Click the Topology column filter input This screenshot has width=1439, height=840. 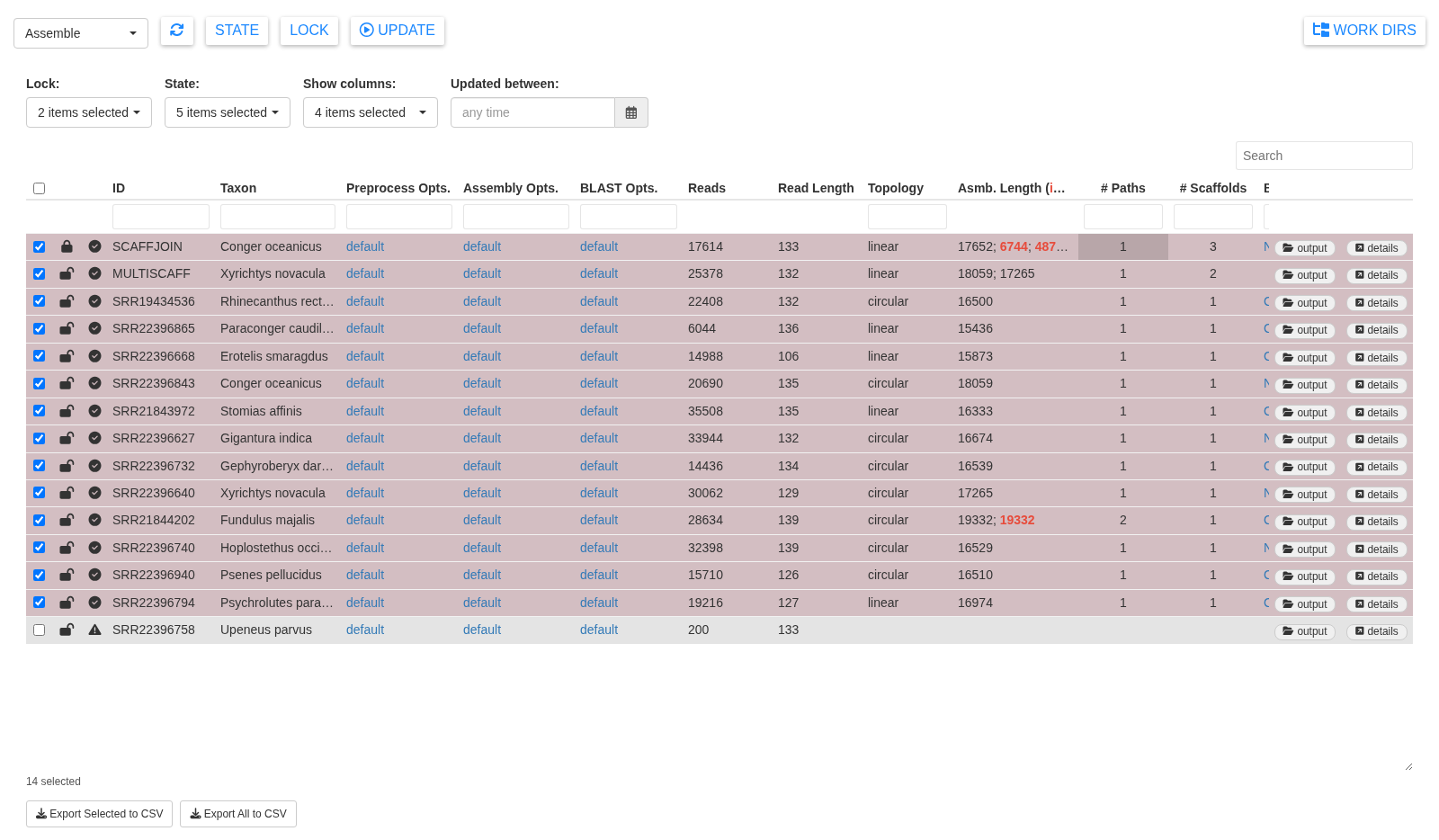click(907, 217)
